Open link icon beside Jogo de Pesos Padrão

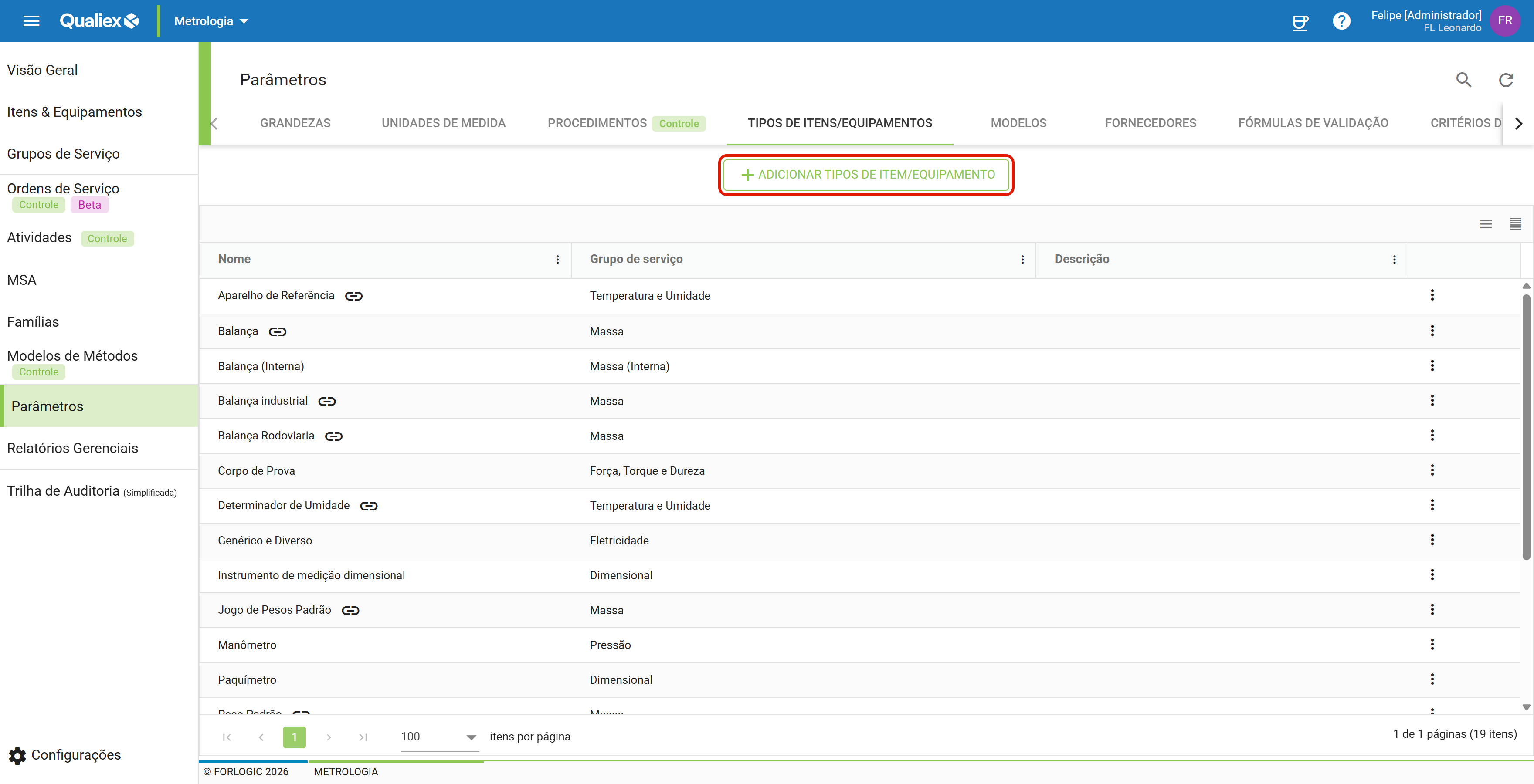(x=350, y=611)
